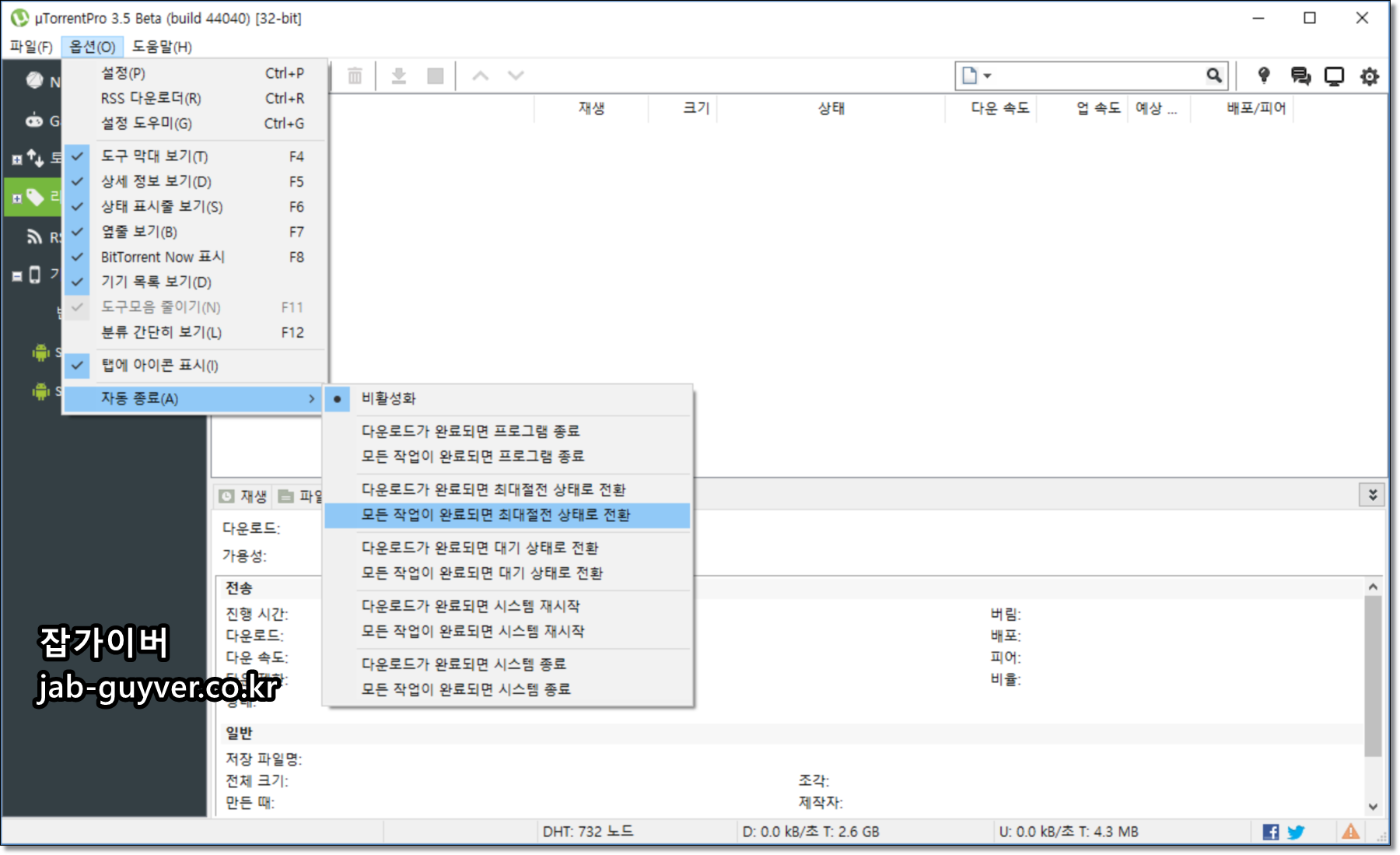Choose 분류 간단히 보기(L) option

(x=194, y=332)
